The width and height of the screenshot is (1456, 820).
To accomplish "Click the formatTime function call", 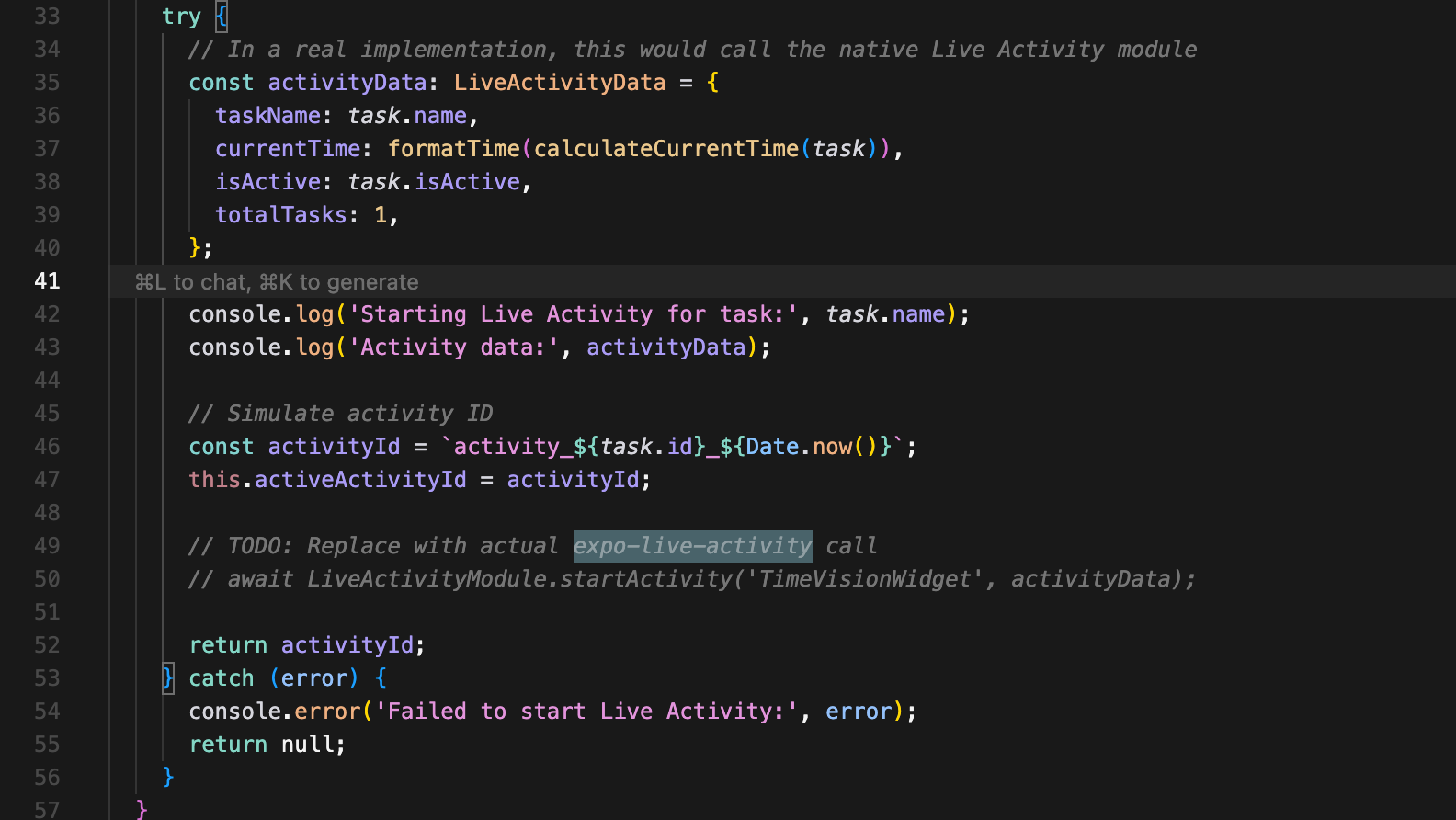I will pos(454,149).
